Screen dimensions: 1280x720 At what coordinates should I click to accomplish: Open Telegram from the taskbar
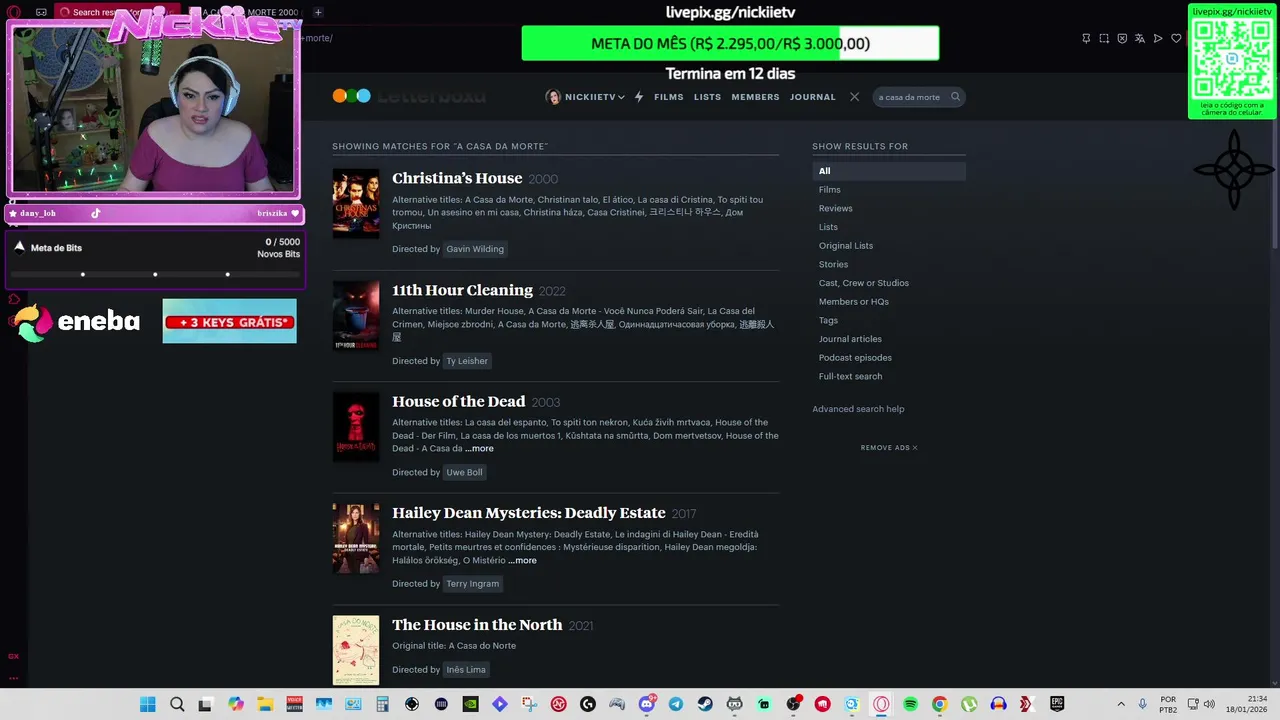coord(676,704)
